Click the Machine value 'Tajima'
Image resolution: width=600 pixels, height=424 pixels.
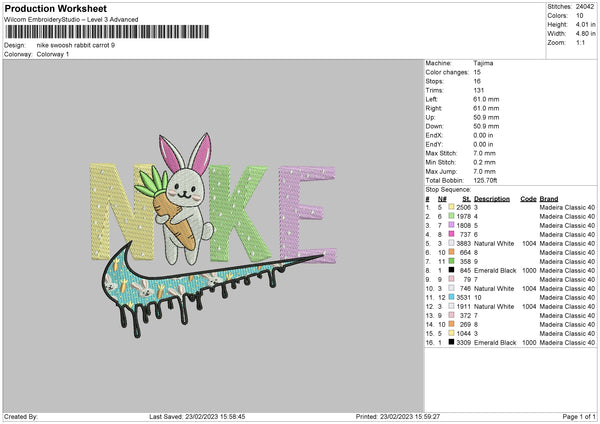(x=483, y=63)
